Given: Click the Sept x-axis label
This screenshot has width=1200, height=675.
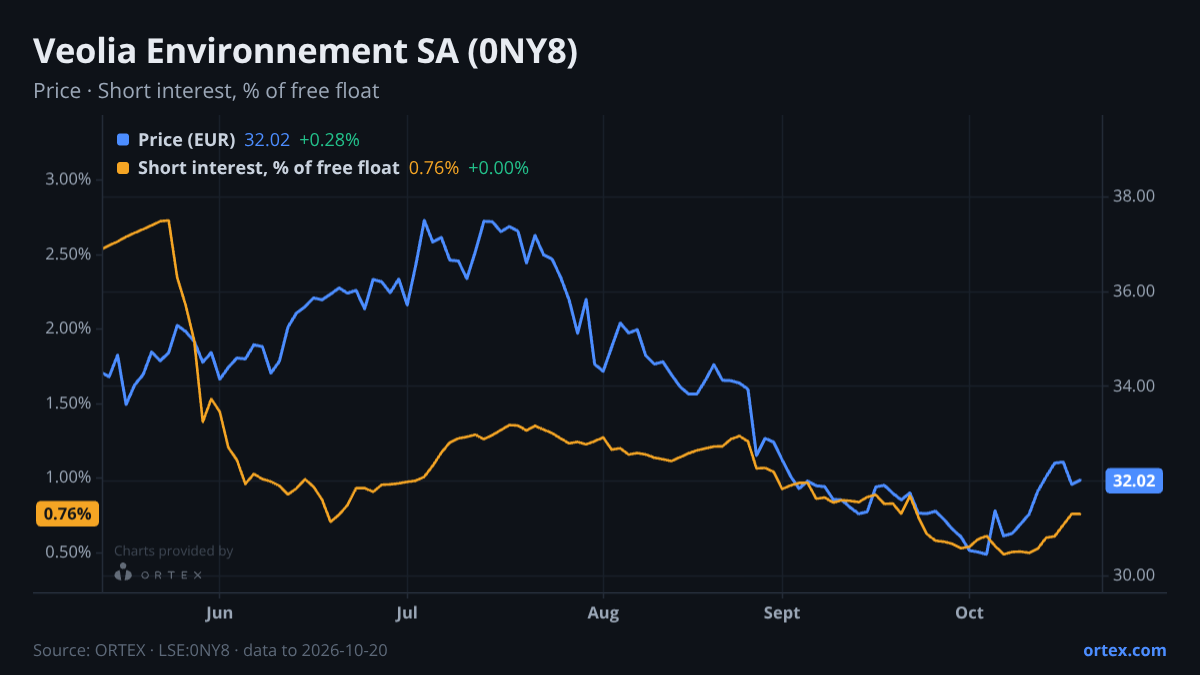Looking at the screenshot, I should click(x=782, y=613).
